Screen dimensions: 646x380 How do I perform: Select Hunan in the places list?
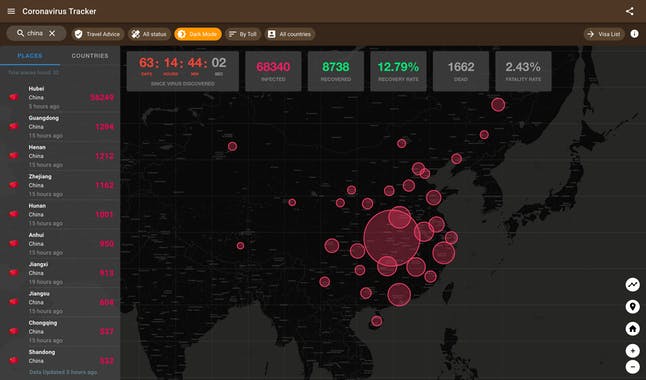[60, 214]
